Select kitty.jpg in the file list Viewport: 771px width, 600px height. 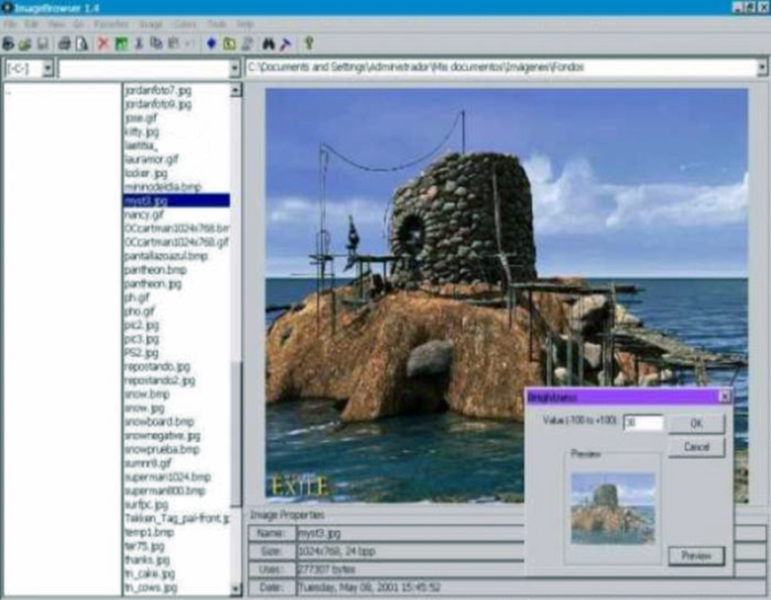(142, 131)
